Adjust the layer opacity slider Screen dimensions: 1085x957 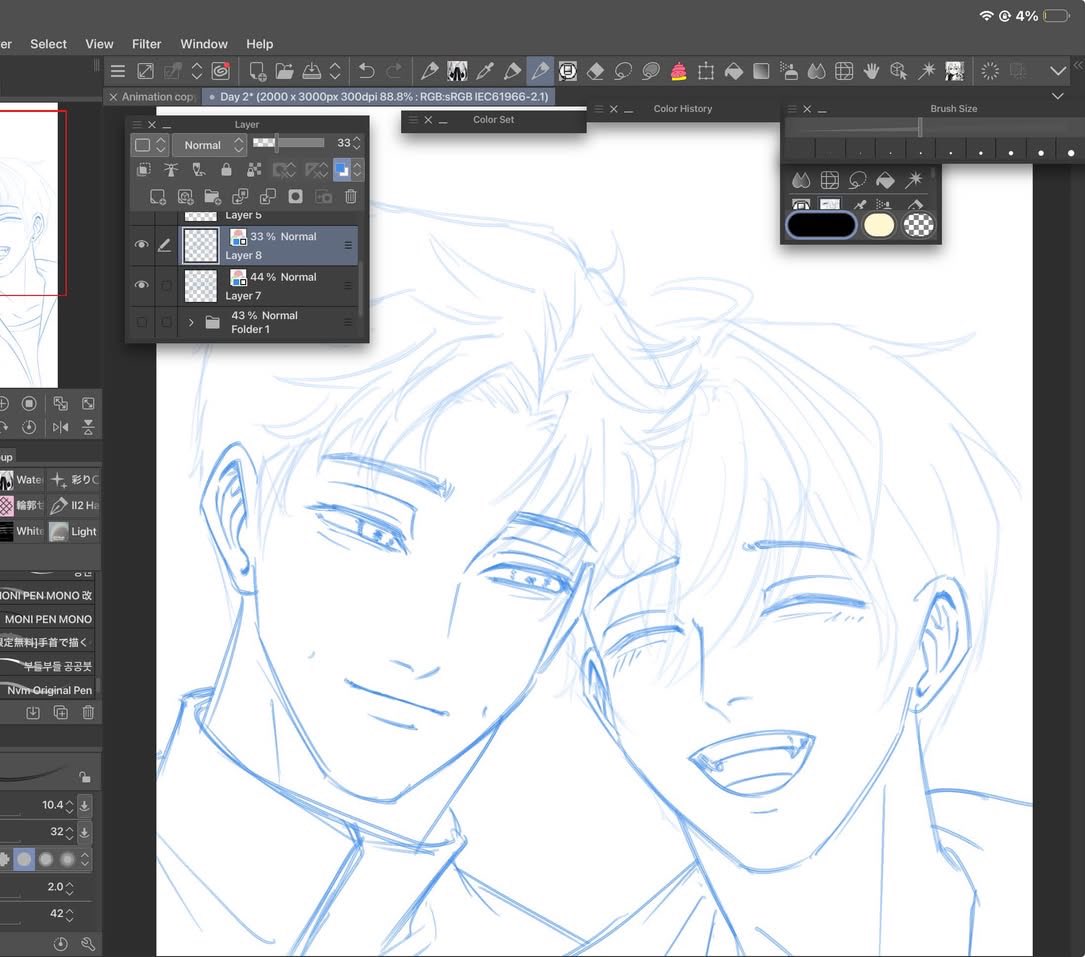pos(288,143)
